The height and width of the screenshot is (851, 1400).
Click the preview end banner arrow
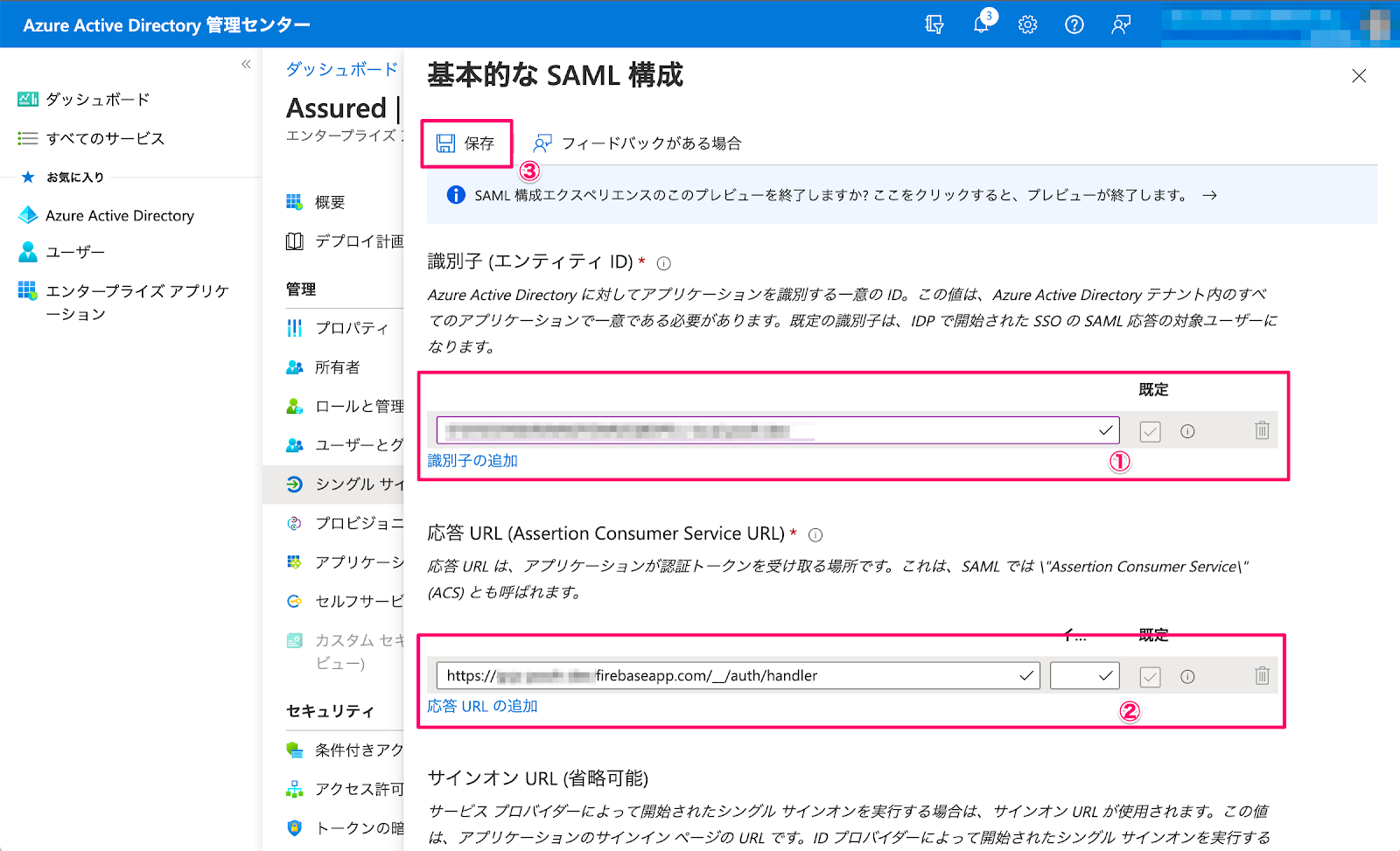[1209, 195]
